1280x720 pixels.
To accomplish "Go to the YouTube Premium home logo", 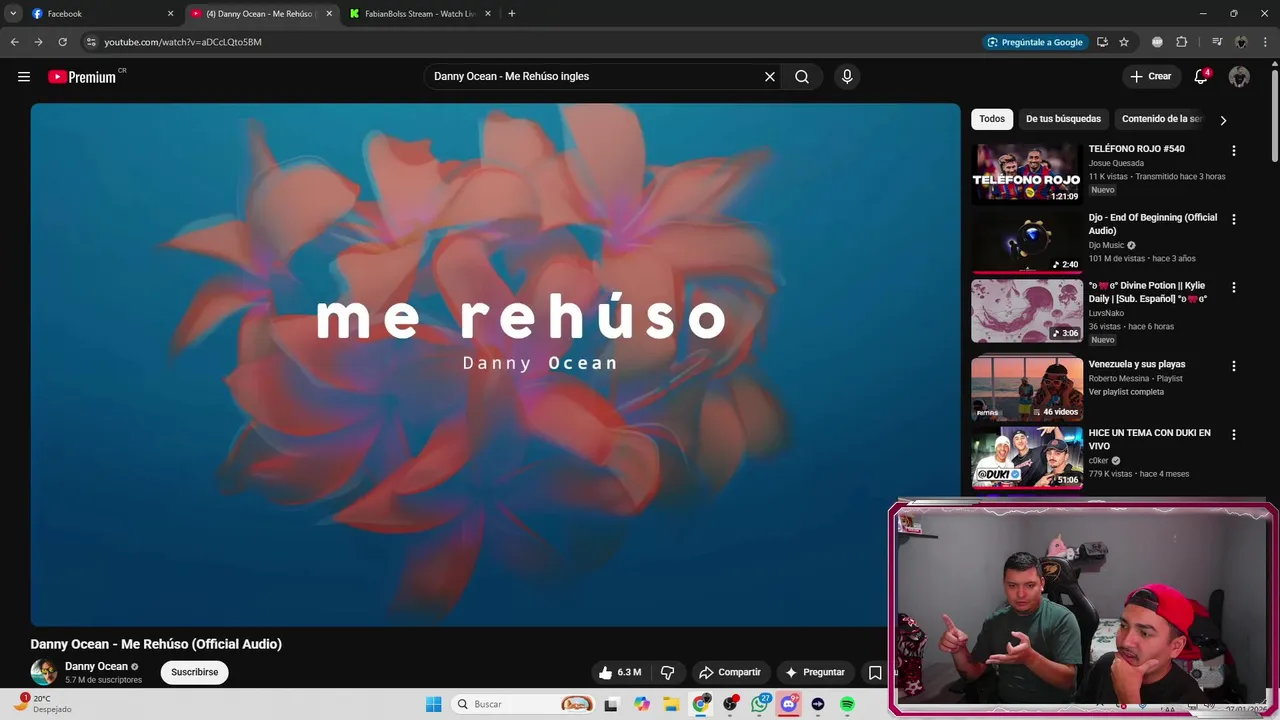I will (82, 77).
